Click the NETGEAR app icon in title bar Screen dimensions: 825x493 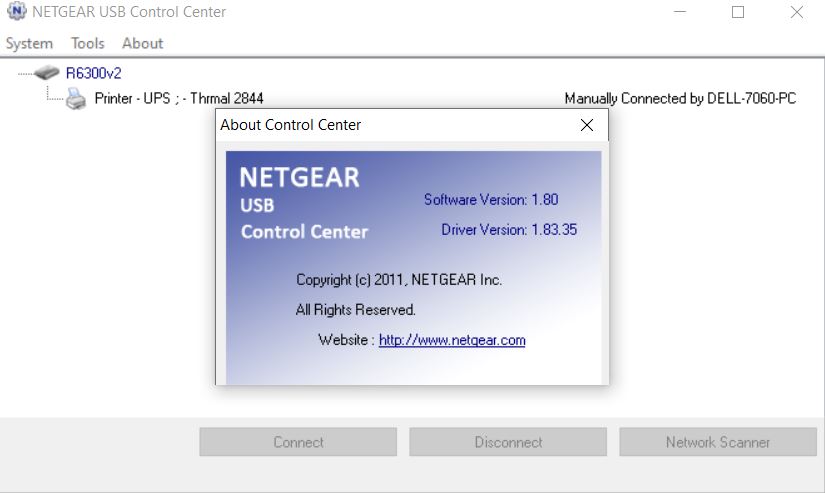click(16, 12)
